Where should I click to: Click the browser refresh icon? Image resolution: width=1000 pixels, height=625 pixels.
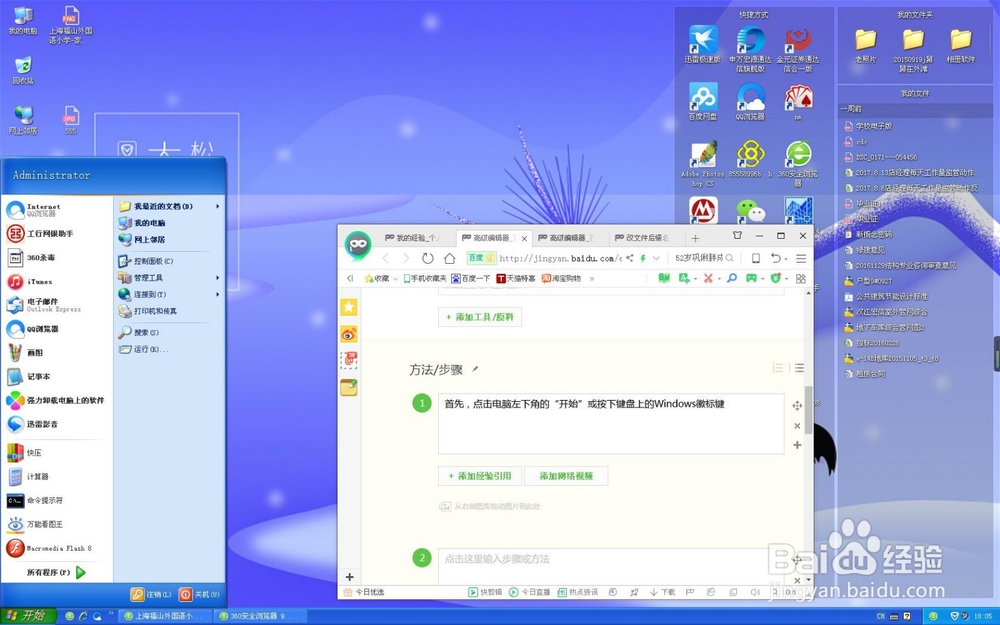[x=427, y=258]
